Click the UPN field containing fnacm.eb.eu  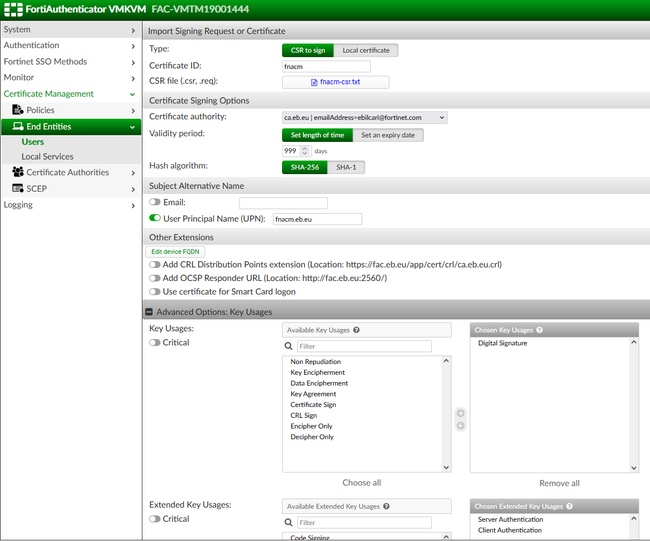pos(318,219)
